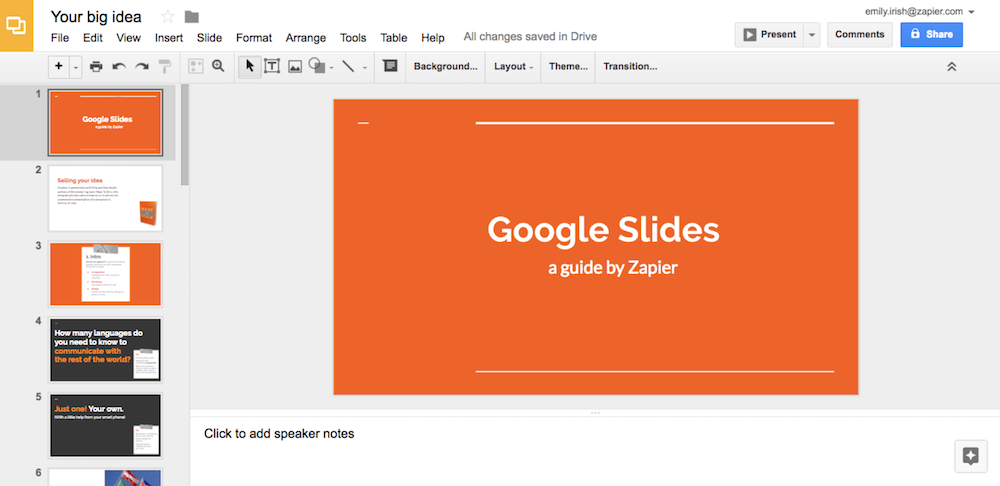Select the arrow Select tool
The width and height of the screenshot is (1000, 486).
click(249, 66)
